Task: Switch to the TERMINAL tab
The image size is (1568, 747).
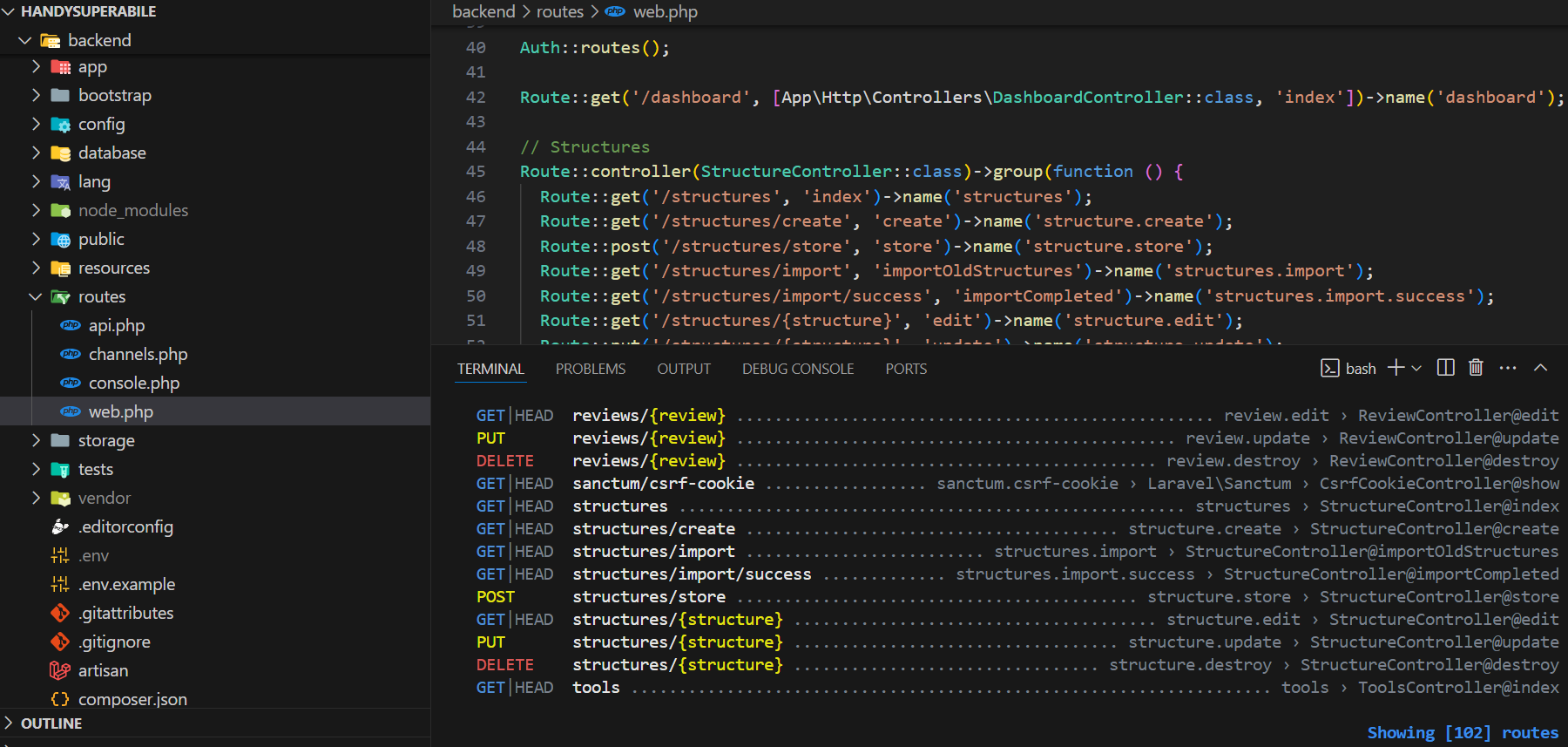Action: [x=490, y=369]
